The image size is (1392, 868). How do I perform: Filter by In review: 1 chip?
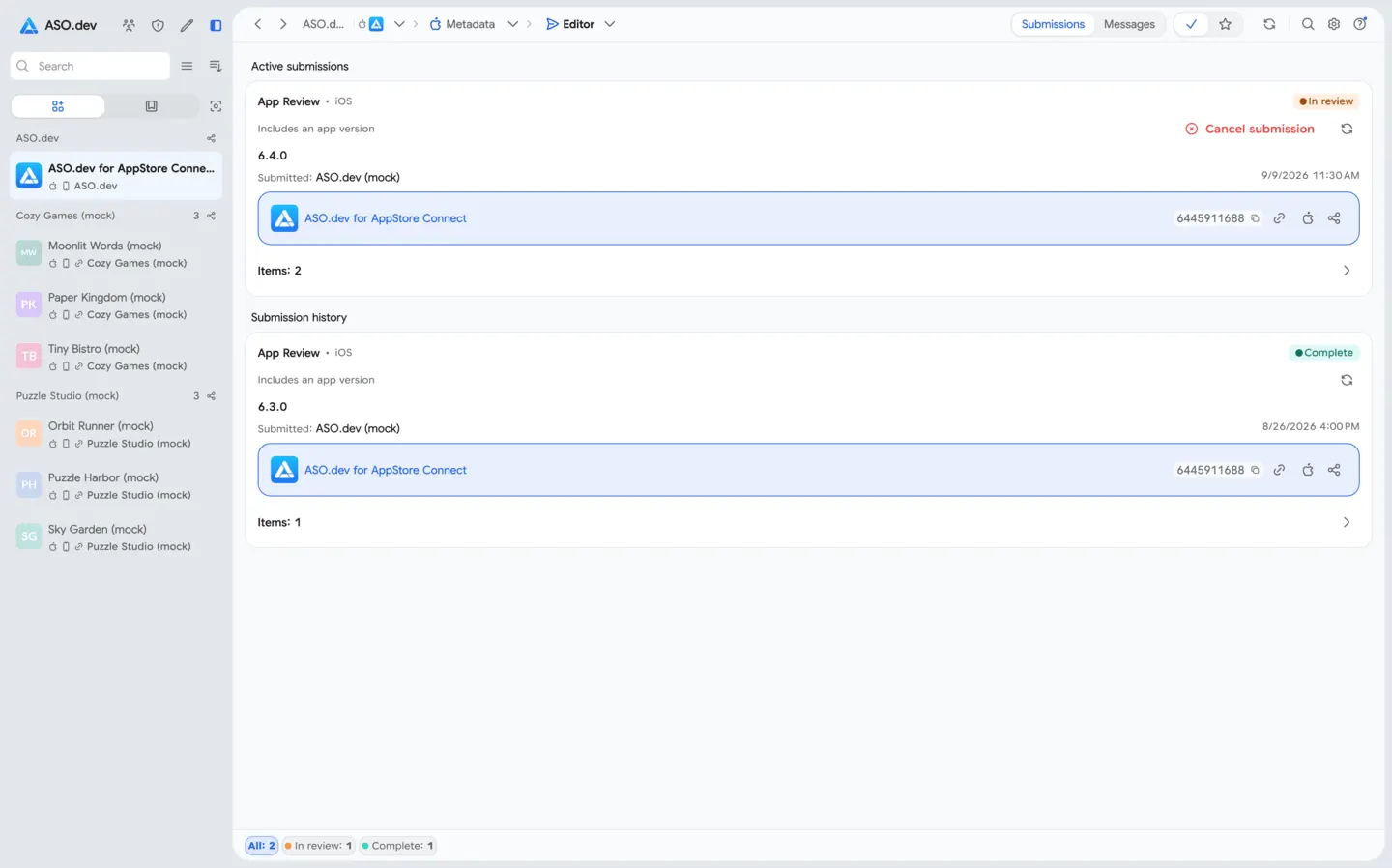[x=318, y=846]
